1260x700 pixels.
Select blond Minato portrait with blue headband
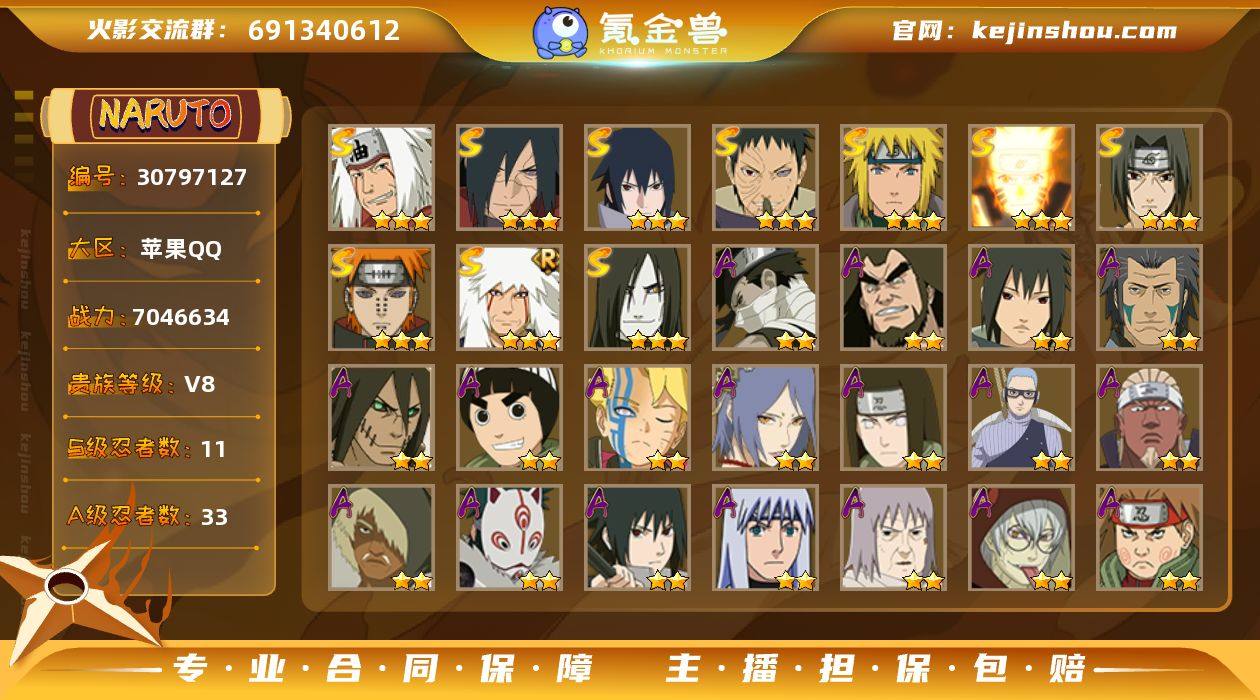pyautogui.click(x=893, y=178)
